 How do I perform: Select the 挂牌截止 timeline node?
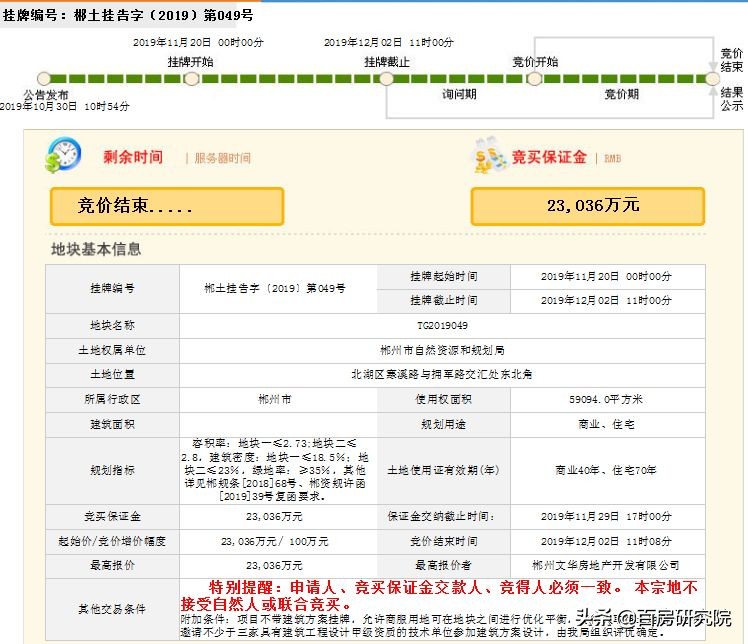(x=386, y=78)
